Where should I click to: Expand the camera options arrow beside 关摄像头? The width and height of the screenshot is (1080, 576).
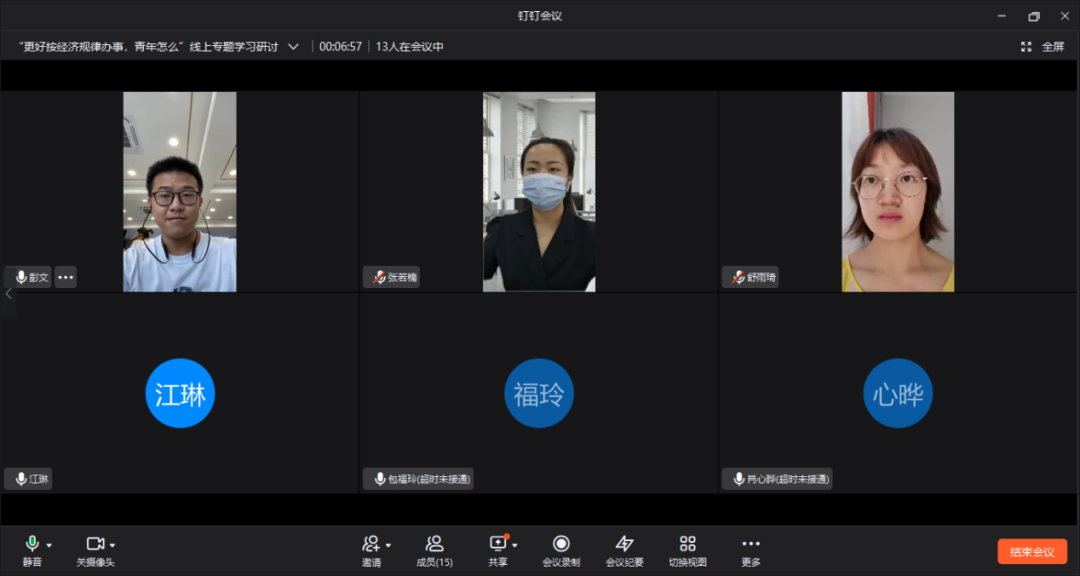click(x=113, y=545)
